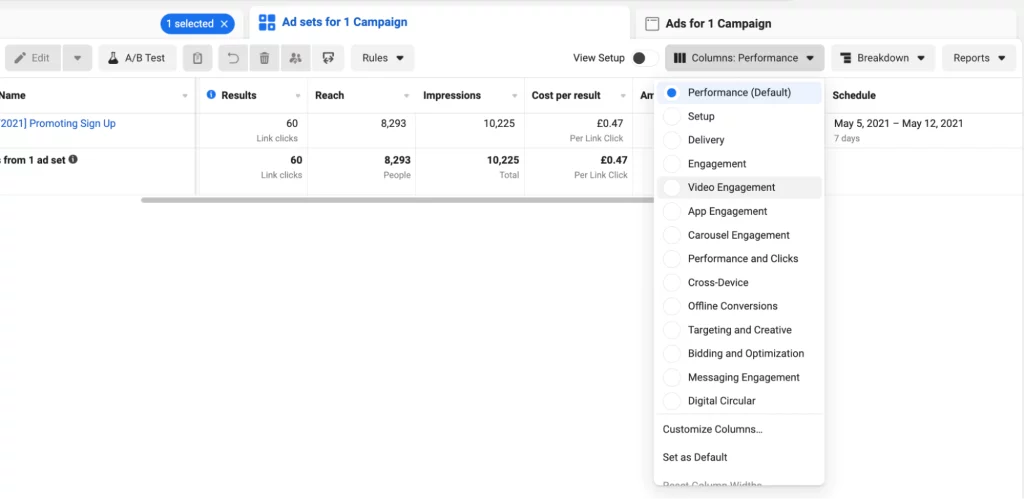This screenshot has height=499, width=1024.
Task: Click info icon beside 'from 1 ad set'
Action: [73, 159]
